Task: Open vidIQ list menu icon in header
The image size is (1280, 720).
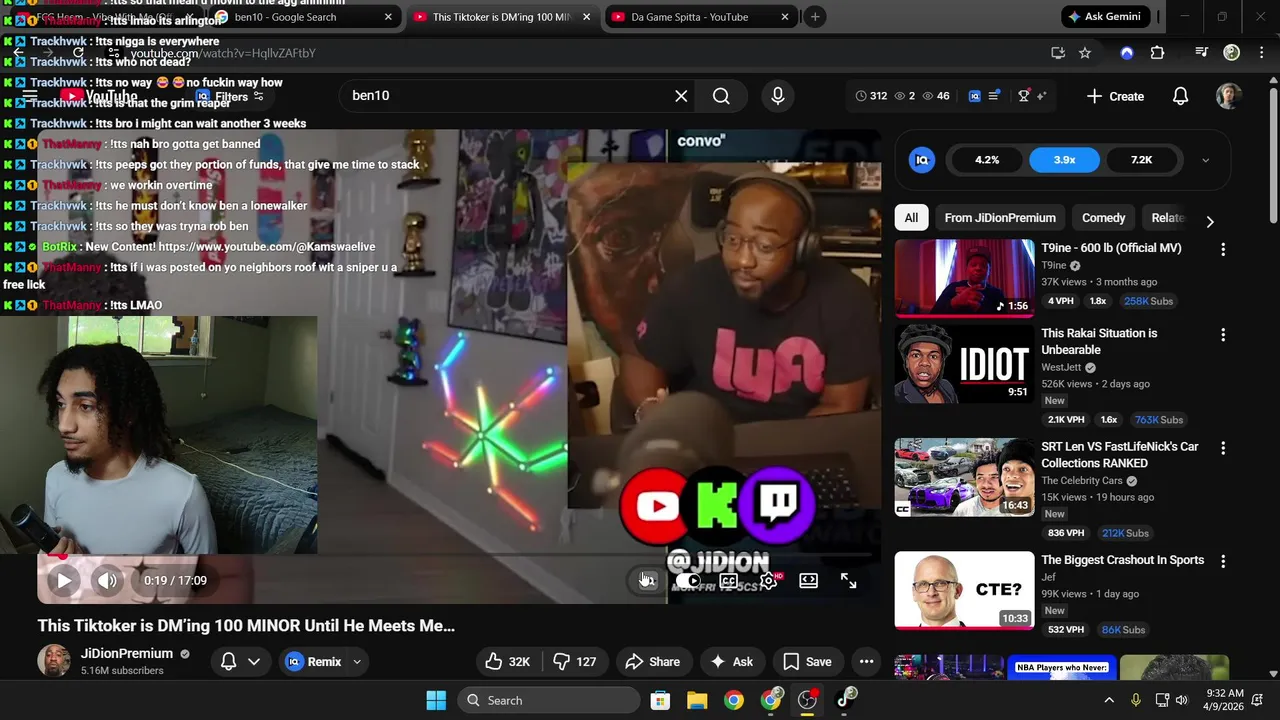Action: click(x=994, y=96)
